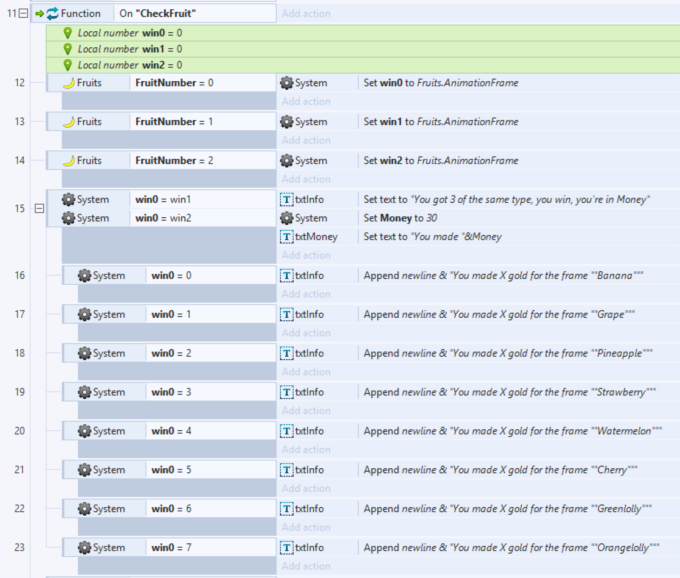This screenshot has width=680, height=578.
Task: Click System gear icon in Set Money action
Action: [287, 218]
